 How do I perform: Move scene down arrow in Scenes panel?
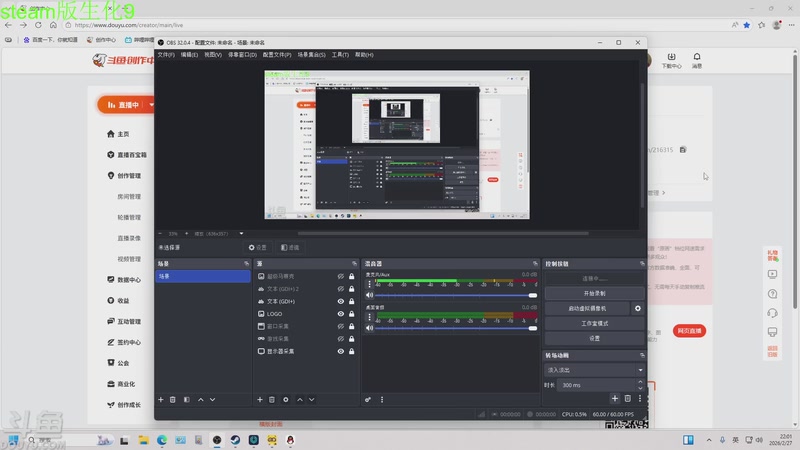coord(213,399)
